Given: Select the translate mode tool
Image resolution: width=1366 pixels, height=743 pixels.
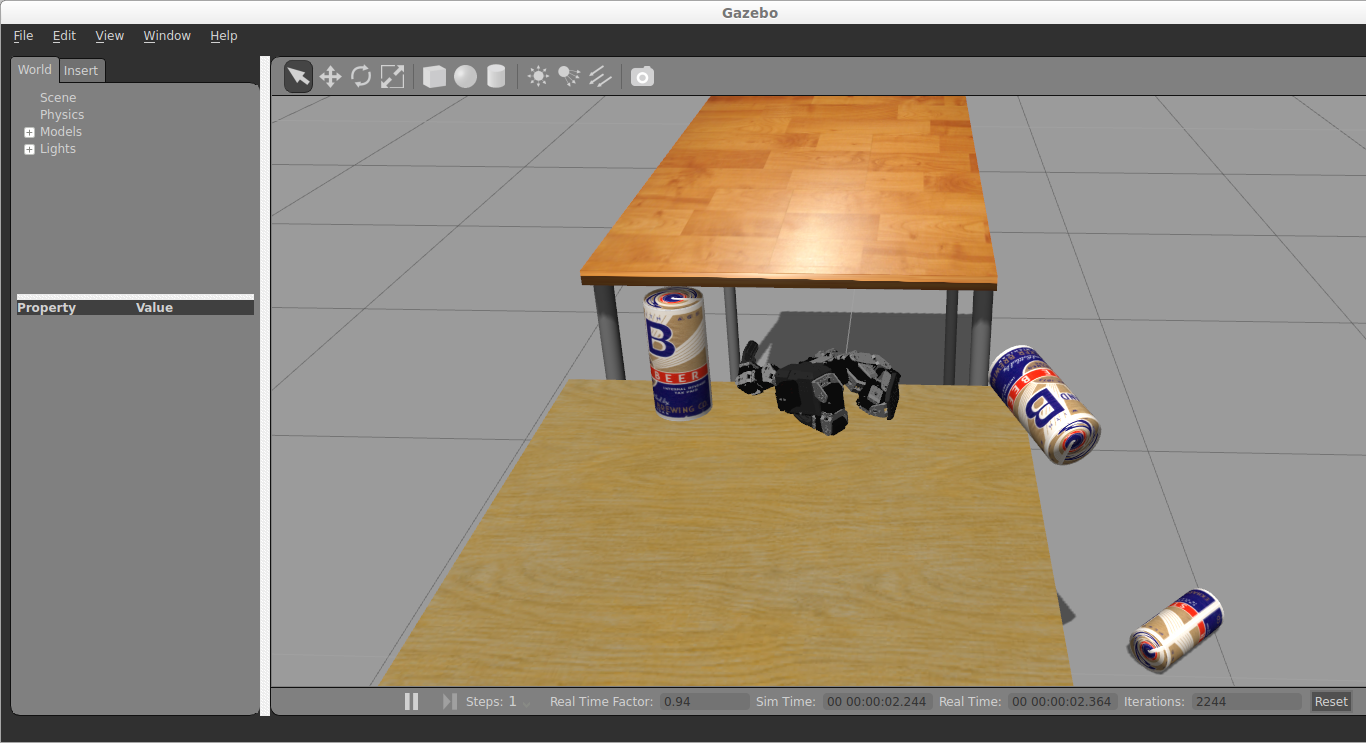Looking at the screenshot, I should pyautogui.click(x=330, y=77).
